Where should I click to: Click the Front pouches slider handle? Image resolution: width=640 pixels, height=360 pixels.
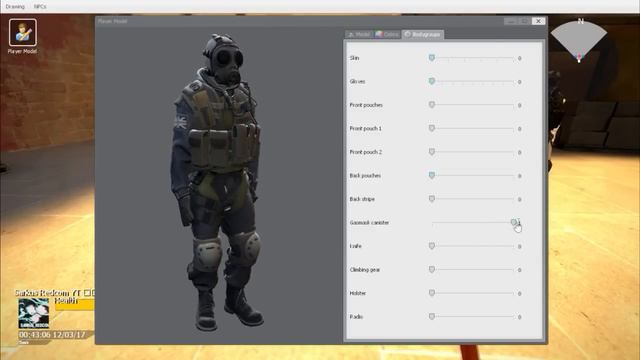432,105
